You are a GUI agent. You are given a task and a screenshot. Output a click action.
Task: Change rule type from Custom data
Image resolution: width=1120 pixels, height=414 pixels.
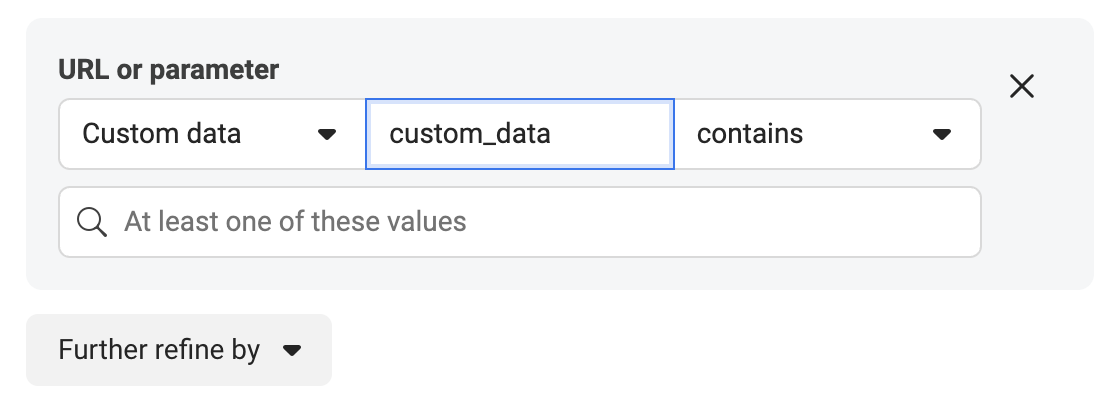tap(212, 134)
